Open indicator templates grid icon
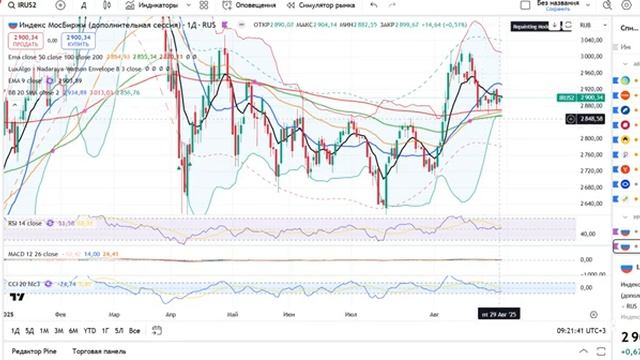The image size is (640, 360). [204, 5]
